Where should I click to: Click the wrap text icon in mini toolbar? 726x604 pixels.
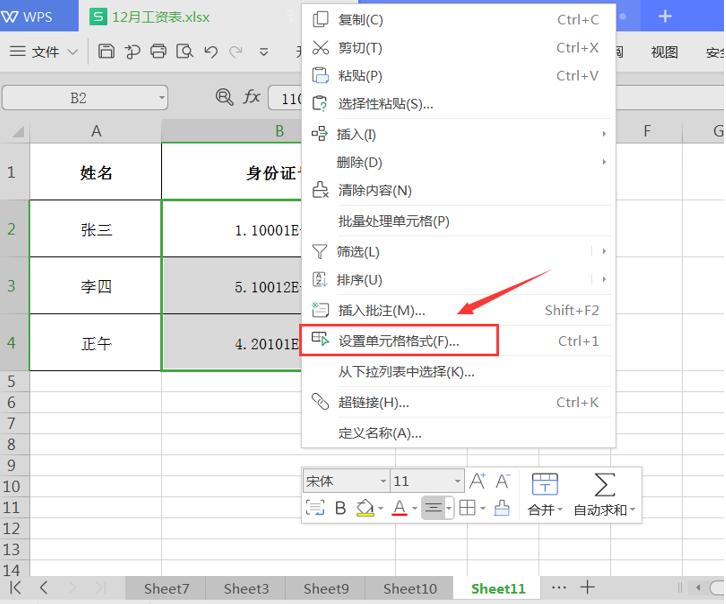[315, 508]
